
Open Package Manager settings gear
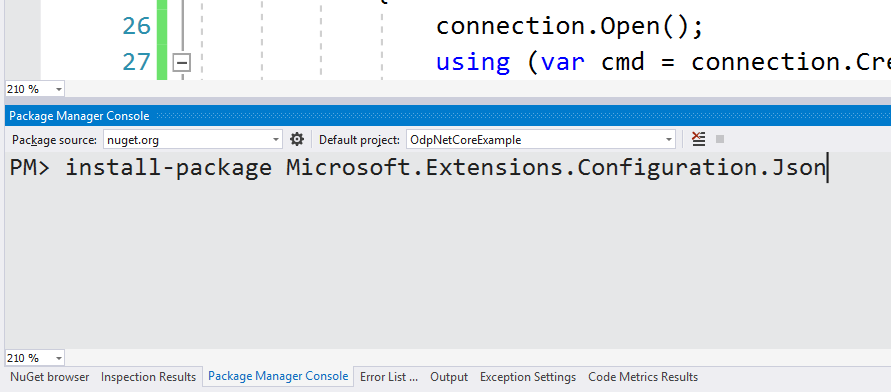coord(297,139)
